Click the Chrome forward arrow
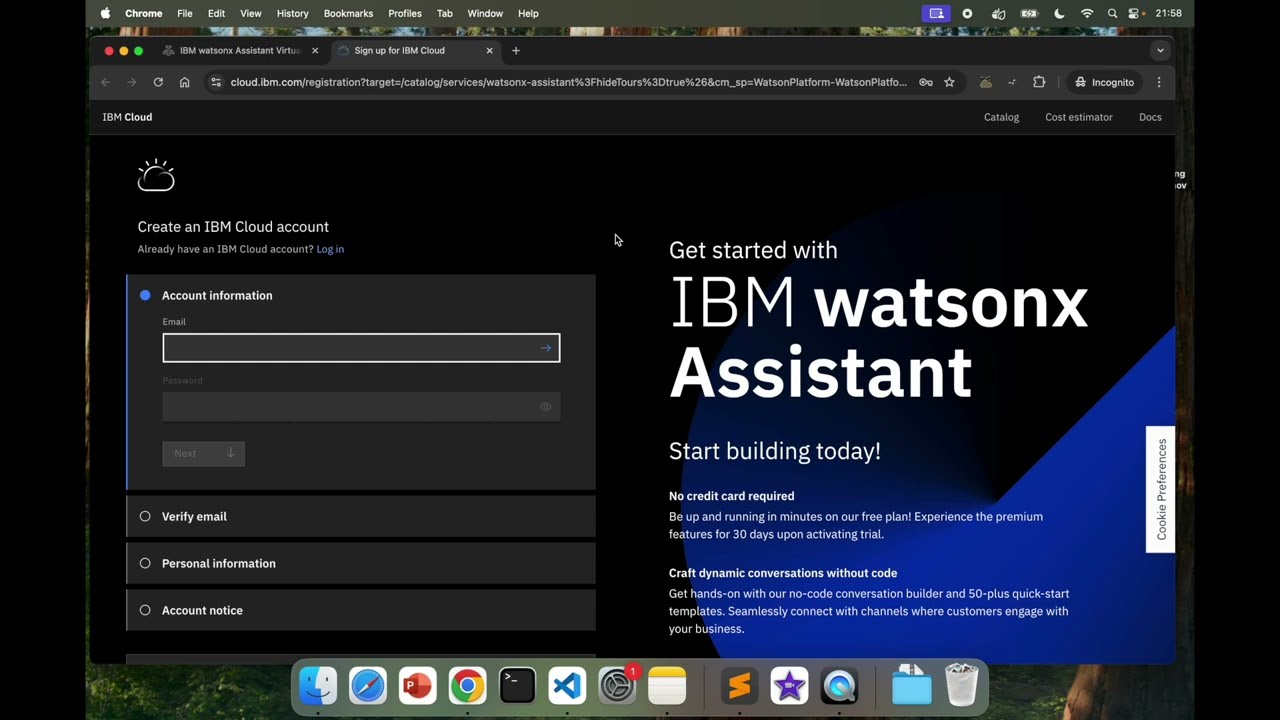The image size is (1280, 720). click(x=132, y=82)
